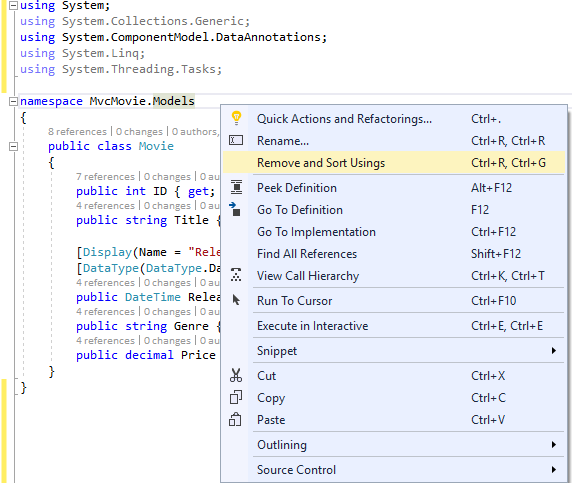Collapse the MvcMovie.Models namespace block
Screen dimensions: 572x483
pos(13,101)
